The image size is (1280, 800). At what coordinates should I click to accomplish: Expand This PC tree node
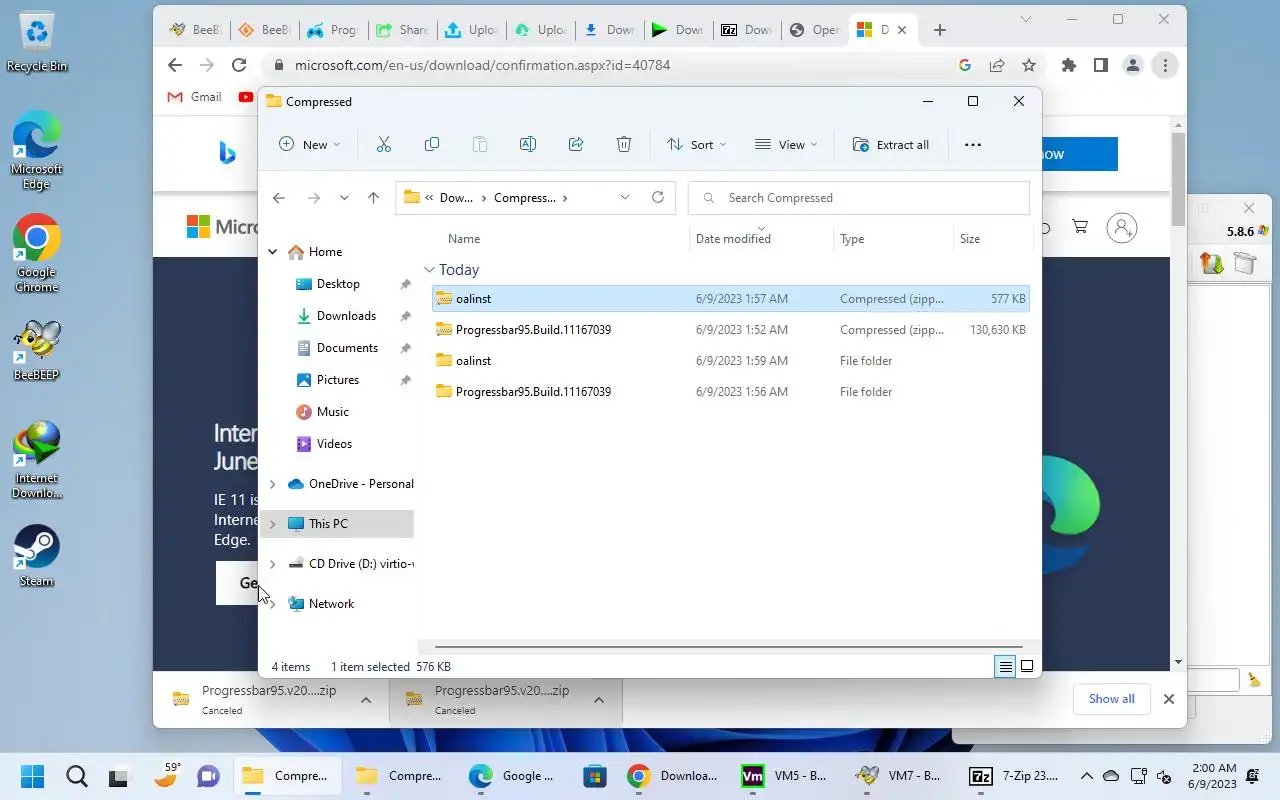(x=272, y=524)
